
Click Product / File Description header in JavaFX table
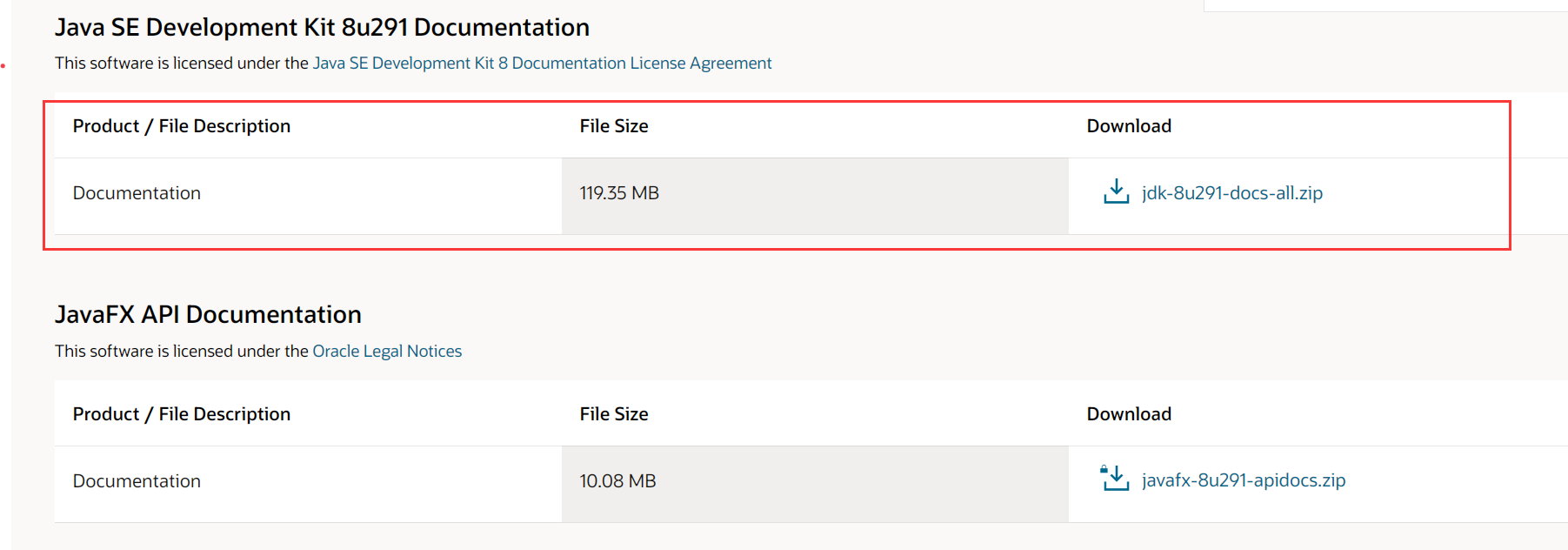pyautogui.click(x=182, y=414)
